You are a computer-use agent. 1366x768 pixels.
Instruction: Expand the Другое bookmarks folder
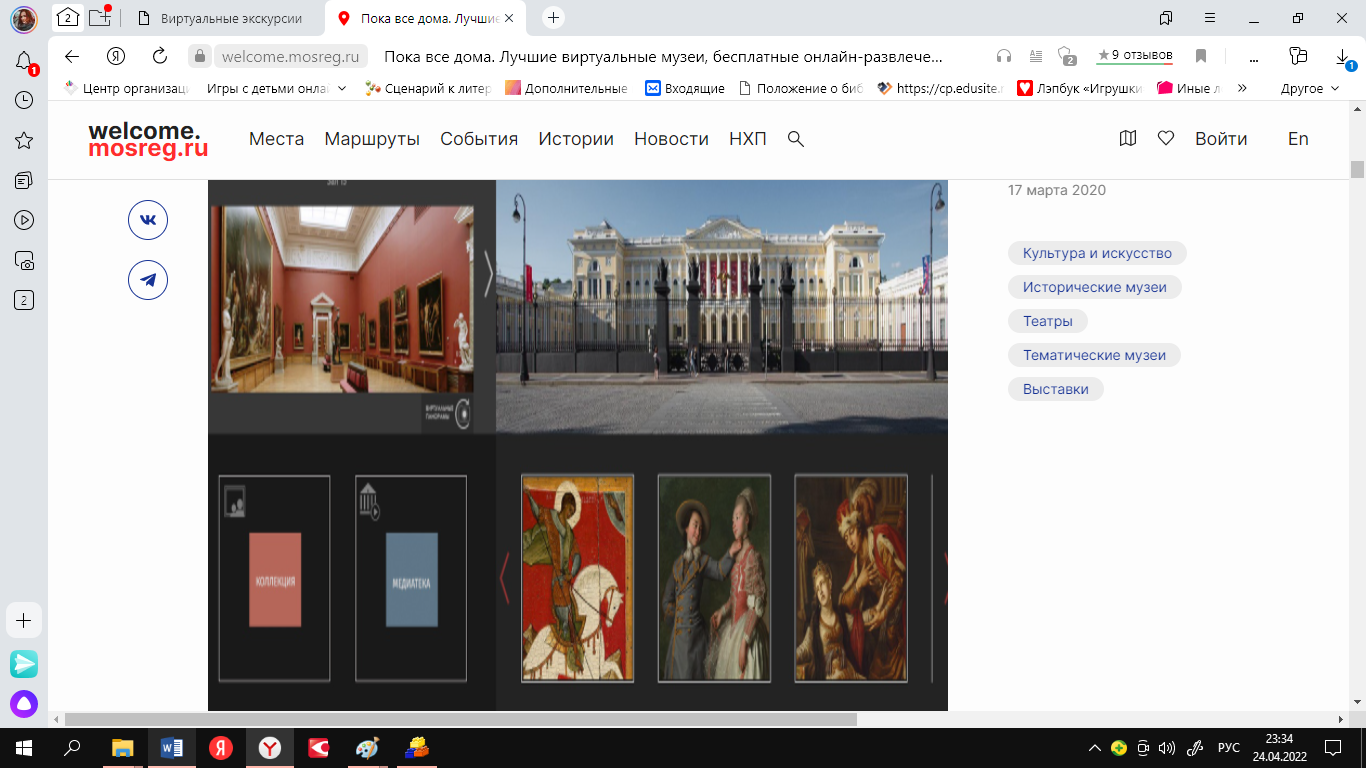1309,88
